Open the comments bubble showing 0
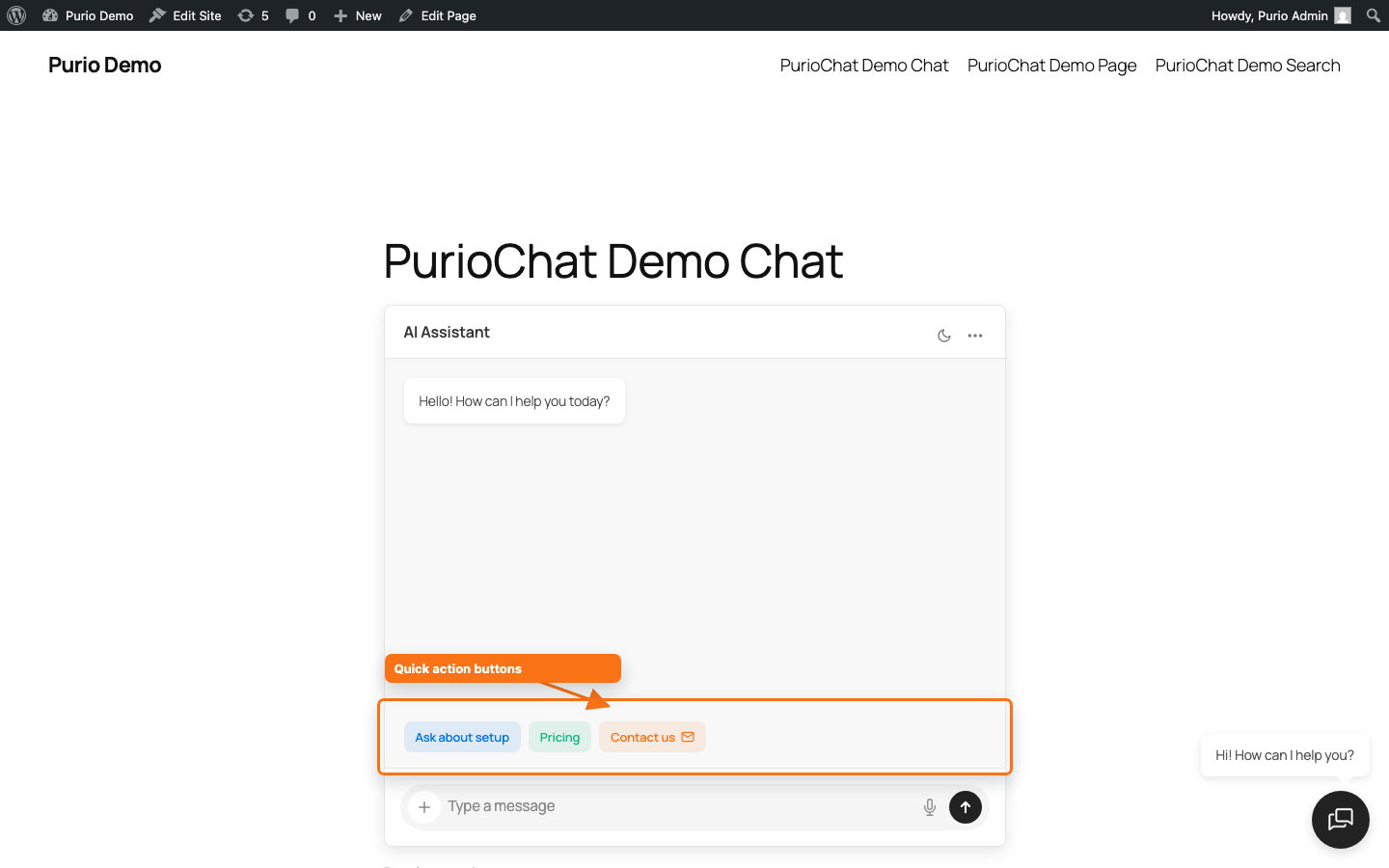The image size is (1389, 868). pos(300,15)
